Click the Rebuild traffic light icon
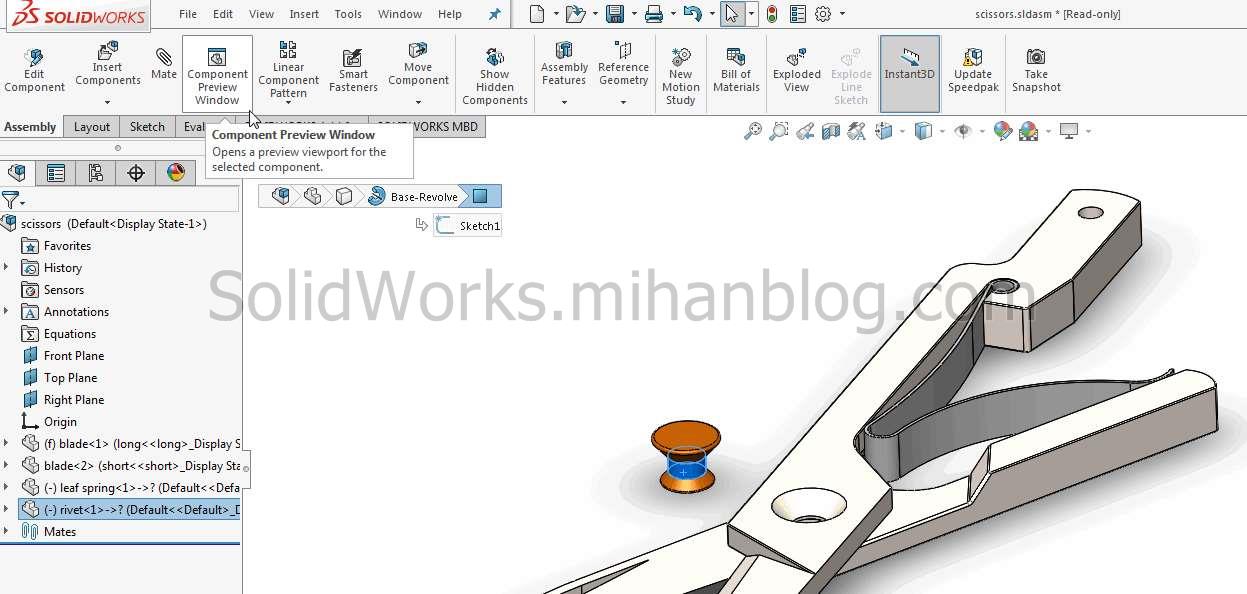The height and width of the screenshot is (594, 1247). [771, 14]
